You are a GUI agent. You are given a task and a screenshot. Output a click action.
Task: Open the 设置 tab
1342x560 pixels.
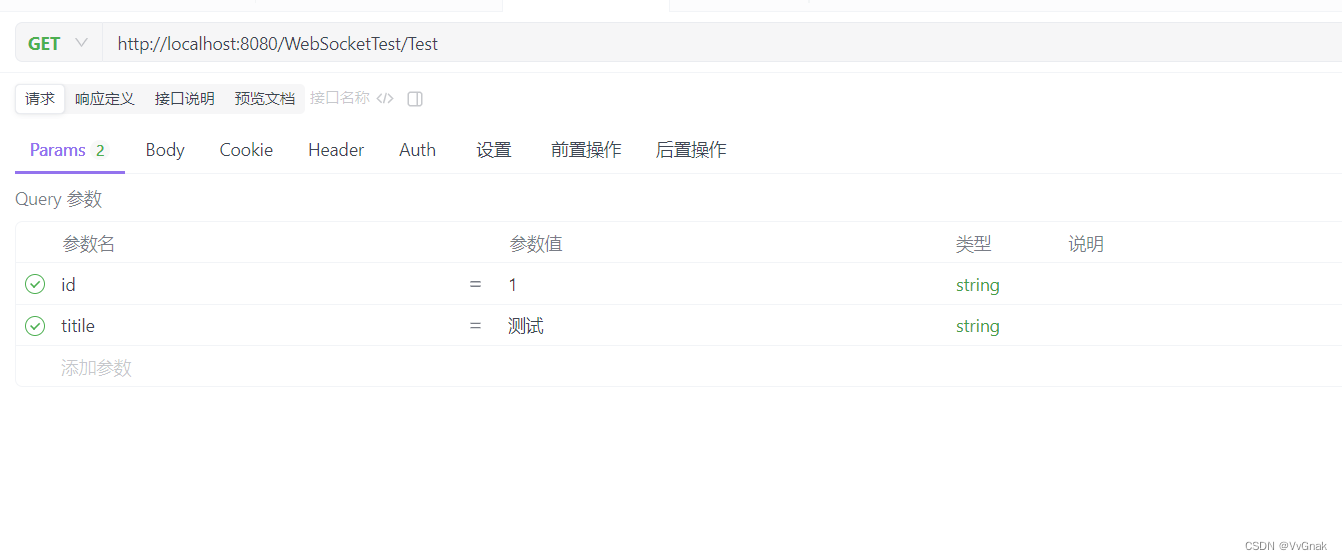494,150
